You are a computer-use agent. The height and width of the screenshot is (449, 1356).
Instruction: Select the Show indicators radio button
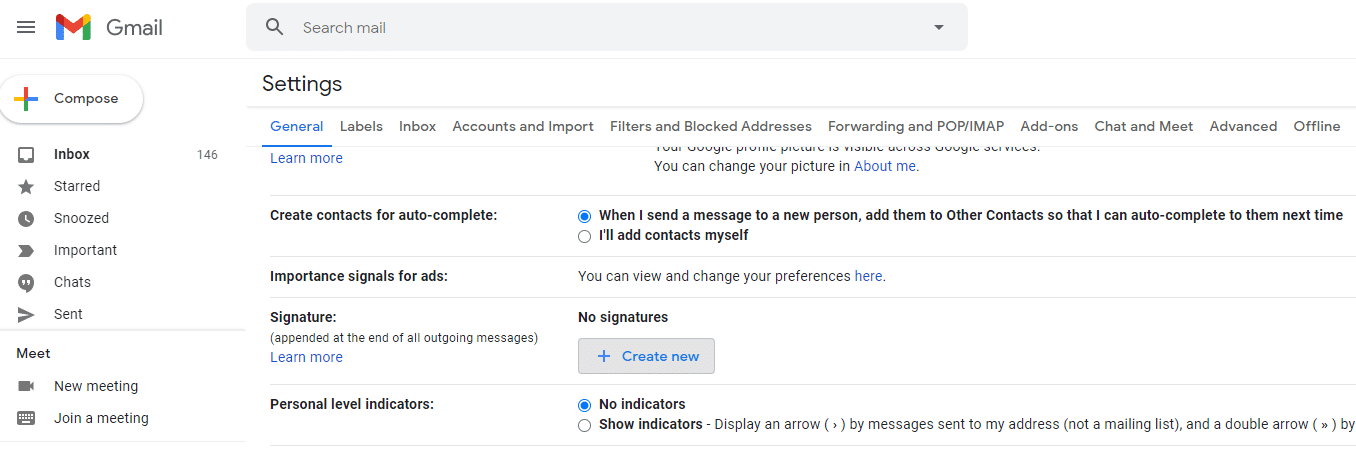click(x=585, y=425)
